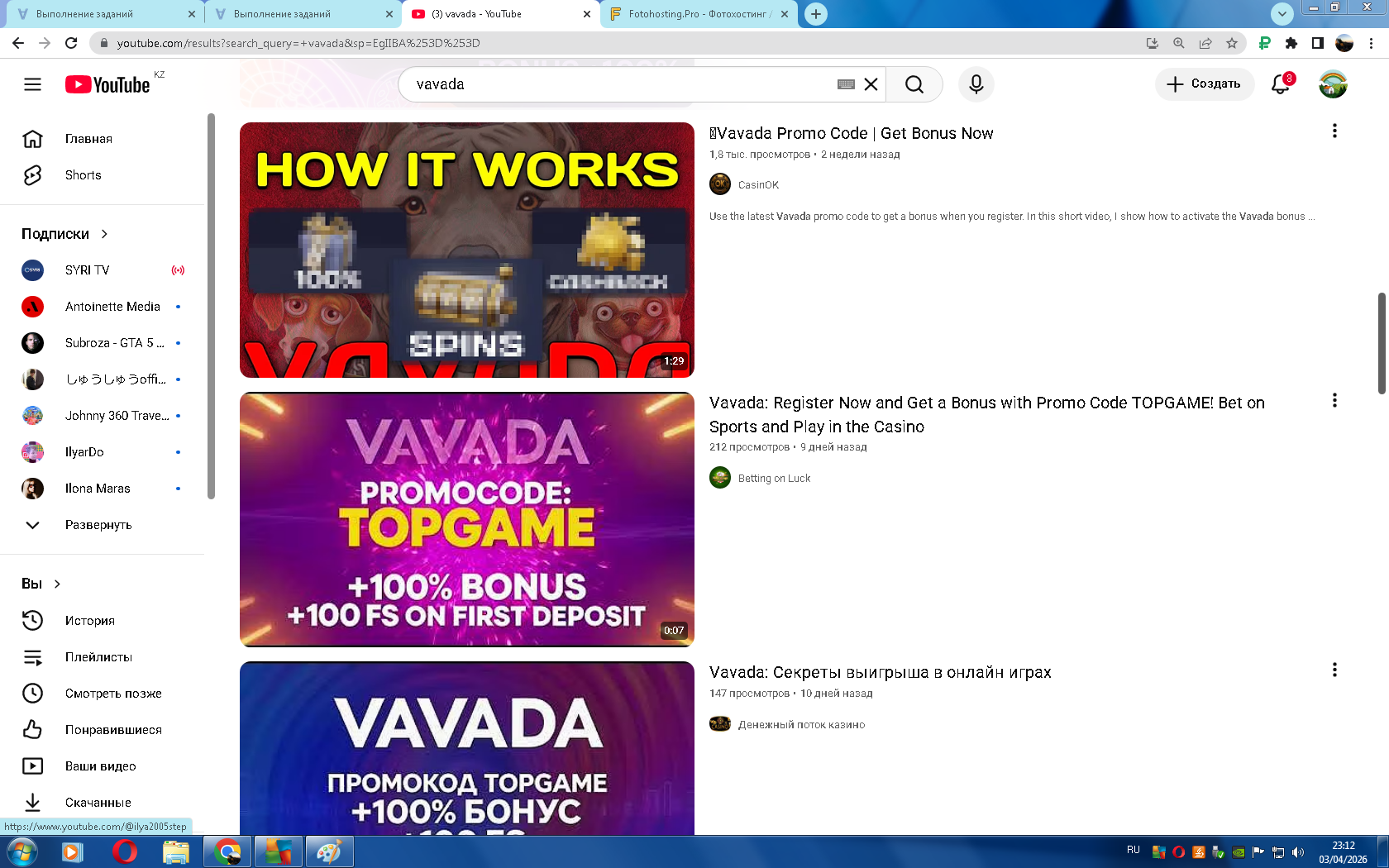The width and height of the screenshot is (1389, 868).
Task: Click the sidebar scrollbar thumb
Action: 211,306
